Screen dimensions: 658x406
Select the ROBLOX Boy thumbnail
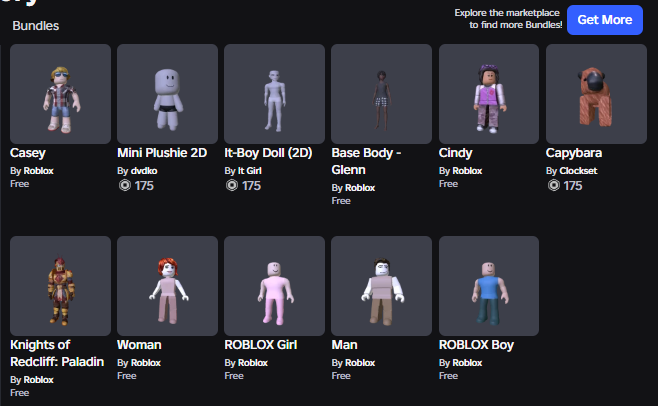(489, 286)
